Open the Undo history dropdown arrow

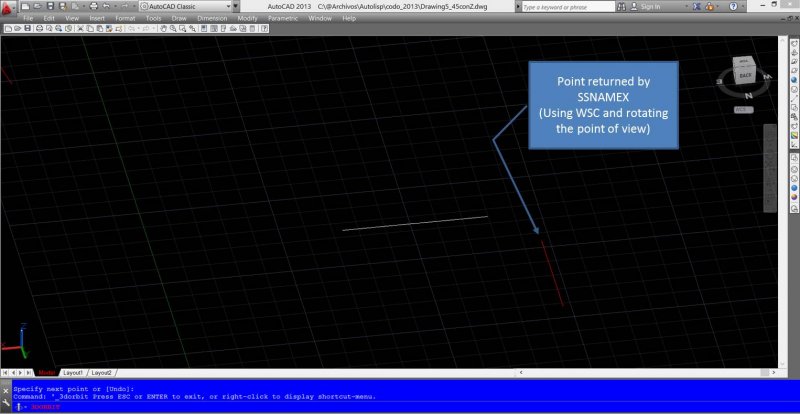(x=115, y=7)
